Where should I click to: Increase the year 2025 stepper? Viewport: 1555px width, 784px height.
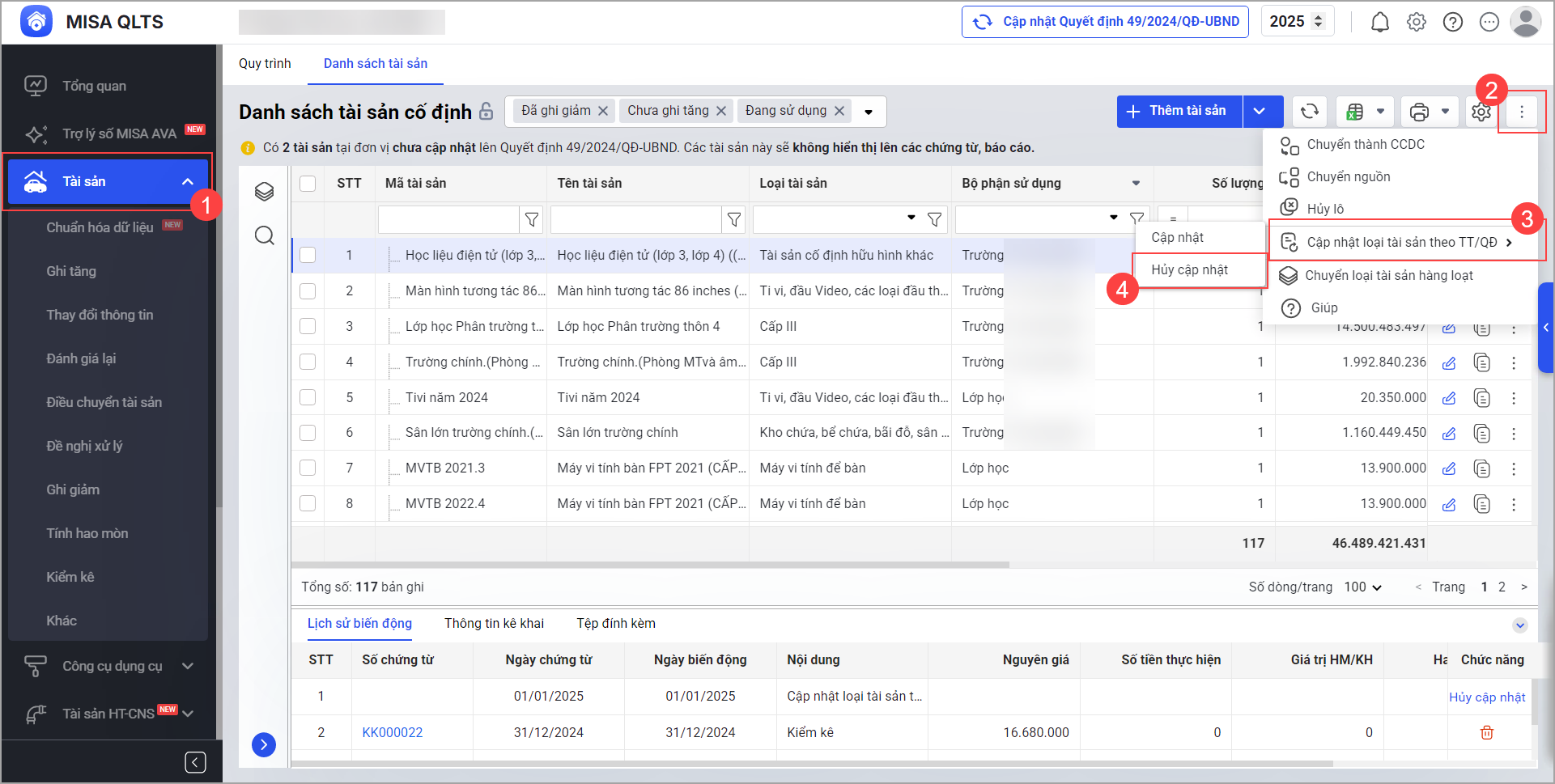[x=1318, y=17]
